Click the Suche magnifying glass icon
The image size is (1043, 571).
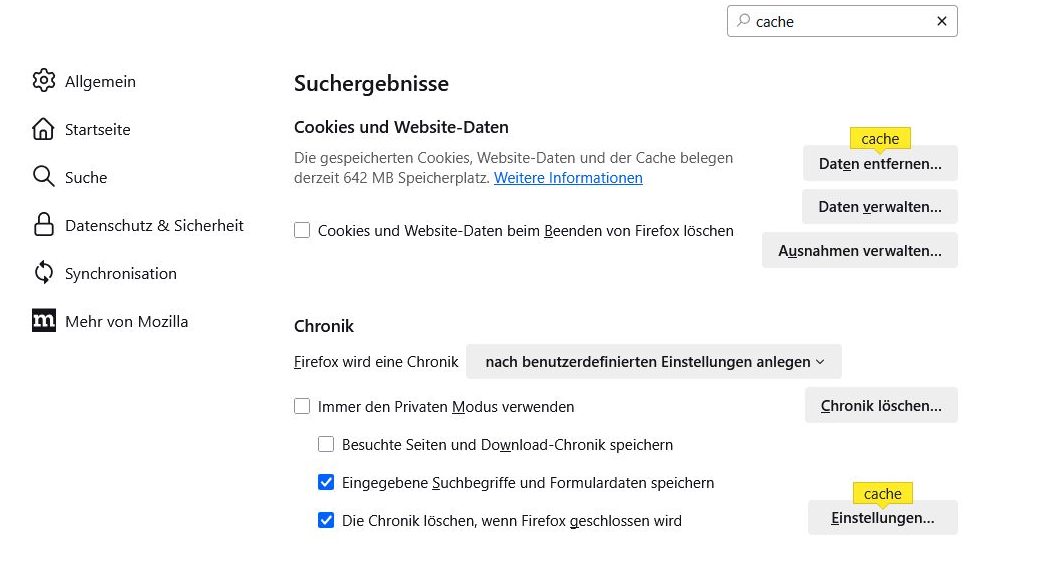[44, 177]
